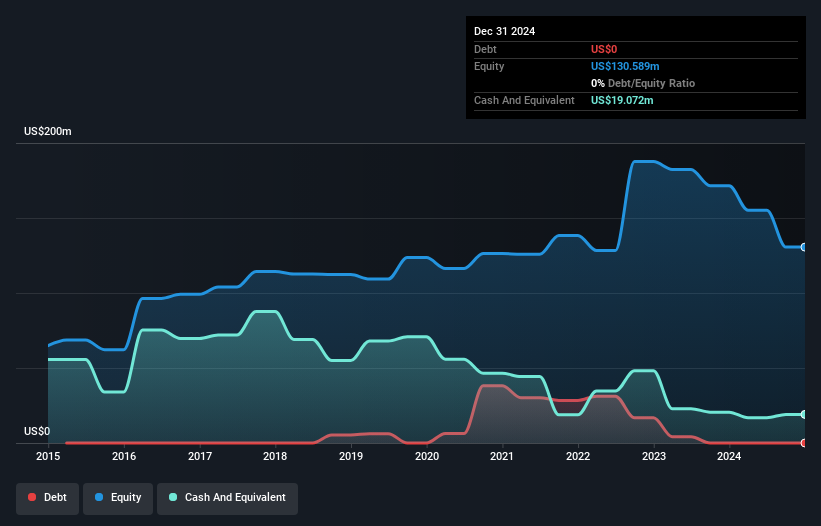Viewport: 821px width, 526px height.
Task: Click the 2022 x-axis label
Action: point(578,456)
